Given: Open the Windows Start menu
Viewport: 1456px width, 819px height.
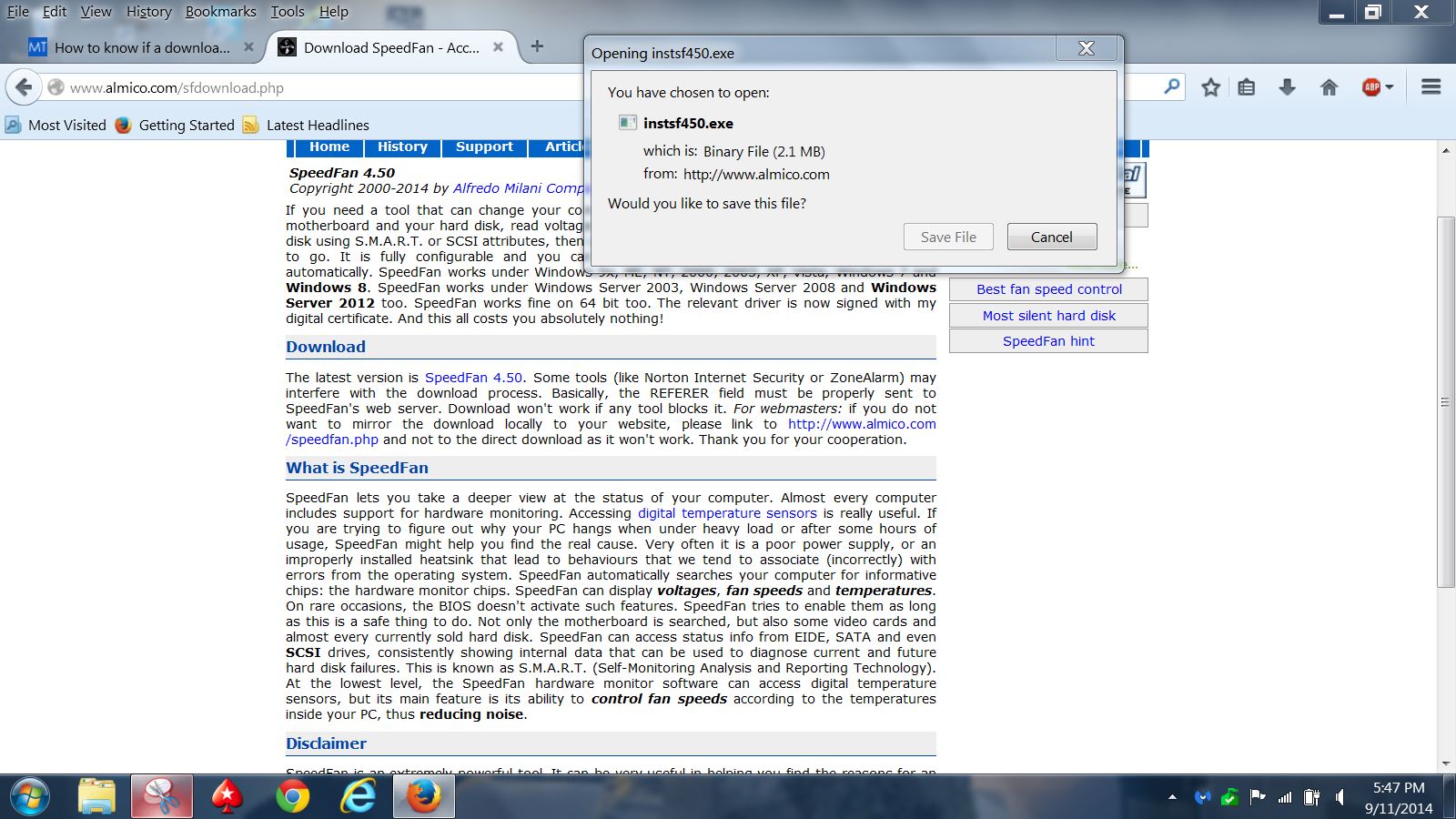Looking at the screenshot, I should click(x=29, y=797).
